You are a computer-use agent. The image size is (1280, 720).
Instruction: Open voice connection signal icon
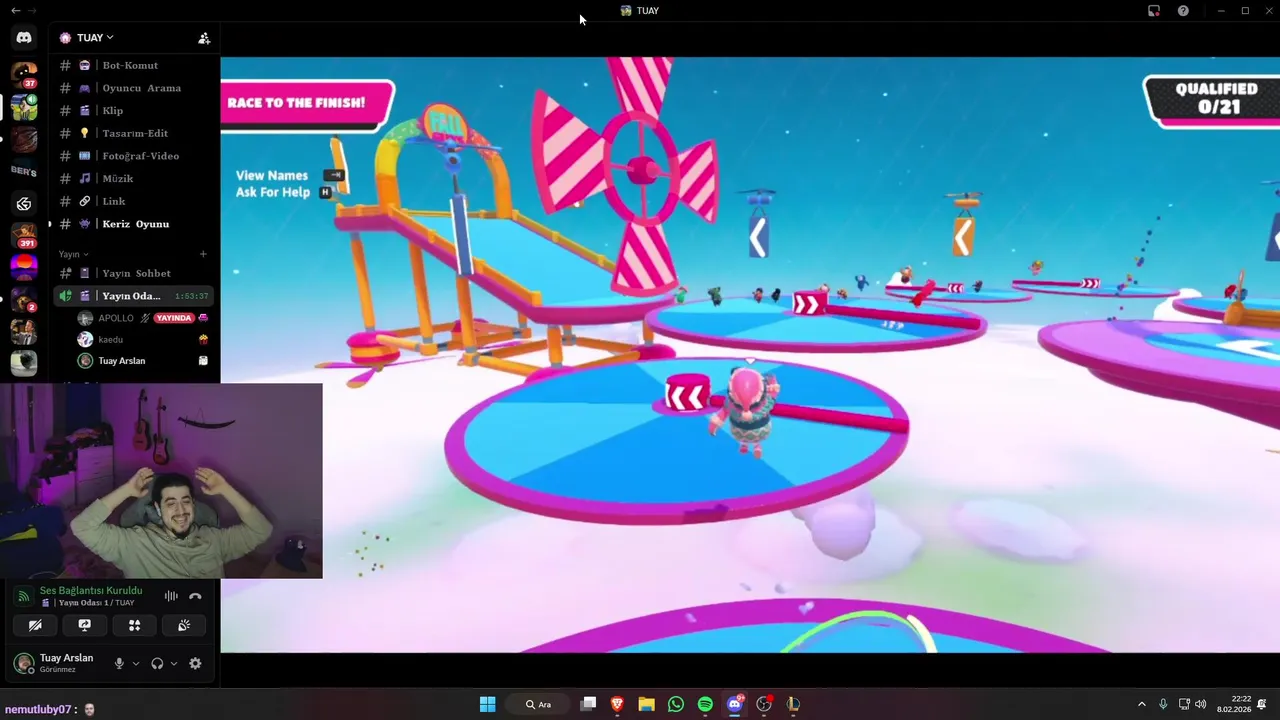23,596
